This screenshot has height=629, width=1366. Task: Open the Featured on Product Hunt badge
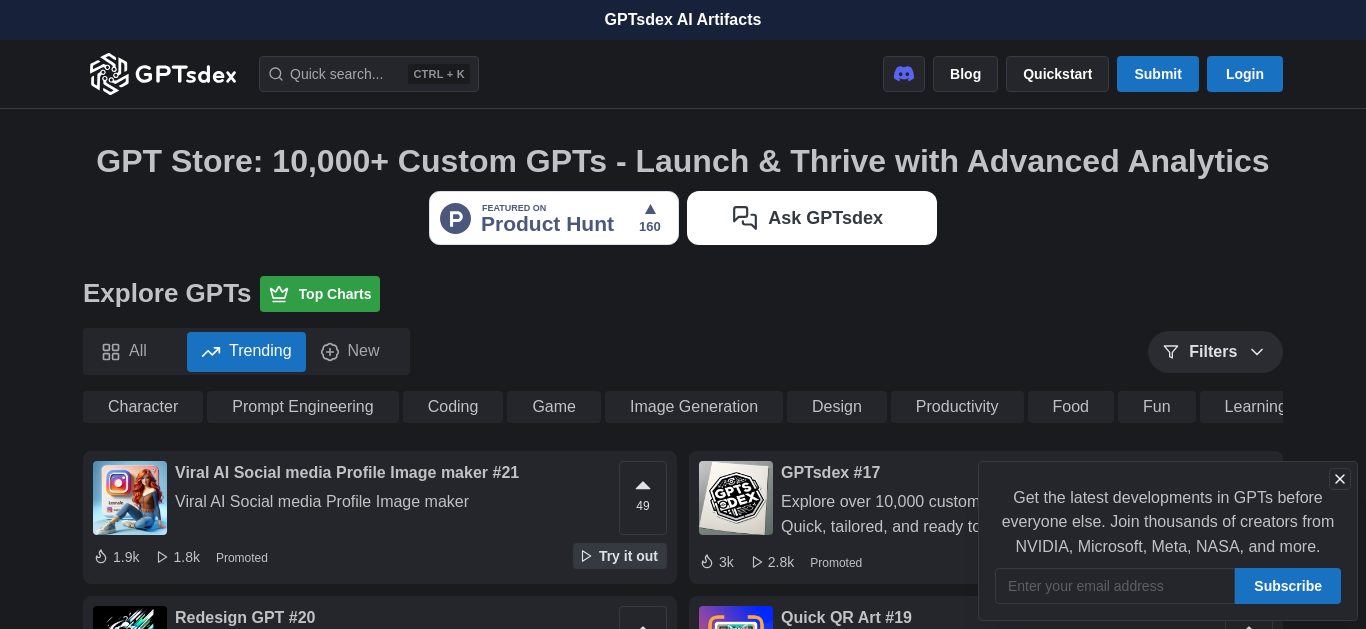point(554,218)
